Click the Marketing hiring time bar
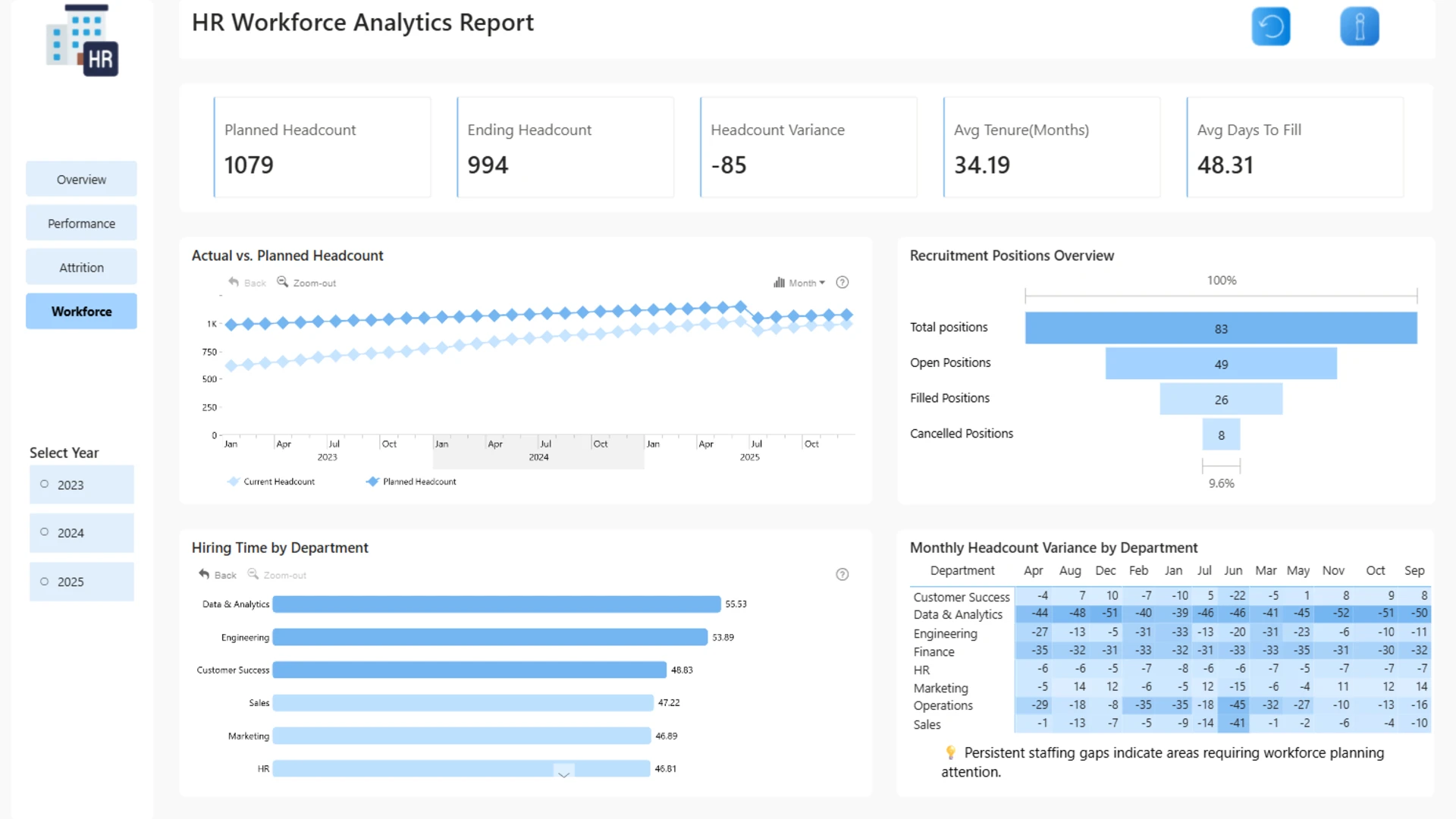 462,736
